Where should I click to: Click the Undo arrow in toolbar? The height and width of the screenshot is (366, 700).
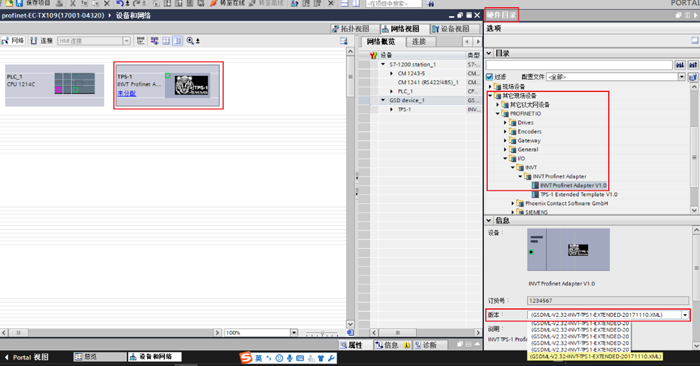coord(120,3)
